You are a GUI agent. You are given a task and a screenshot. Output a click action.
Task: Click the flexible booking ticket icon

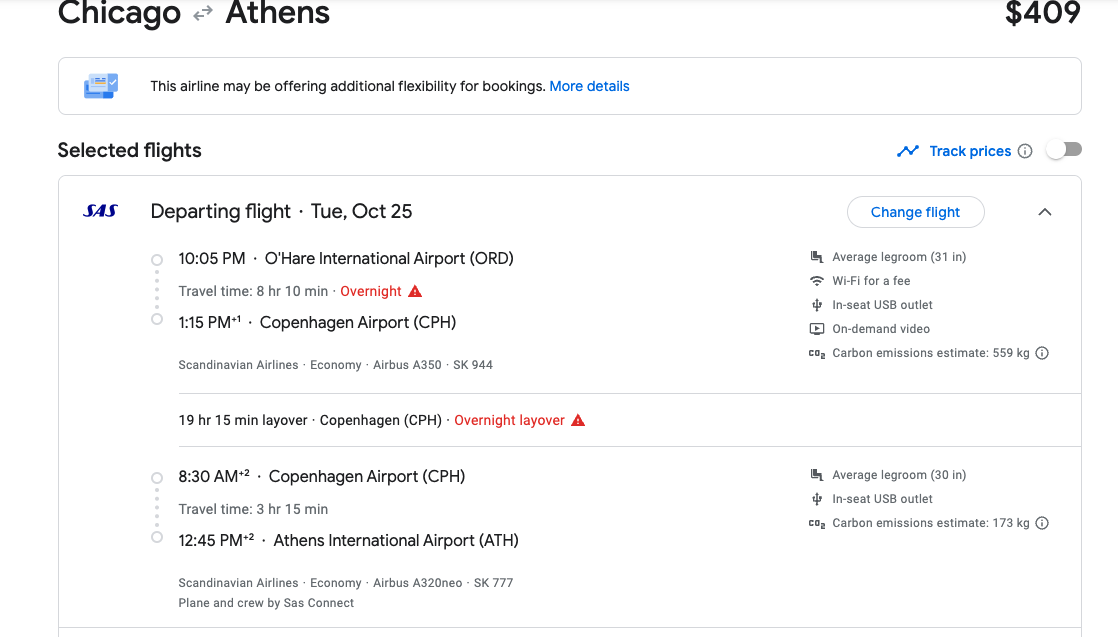click(101, 86)
